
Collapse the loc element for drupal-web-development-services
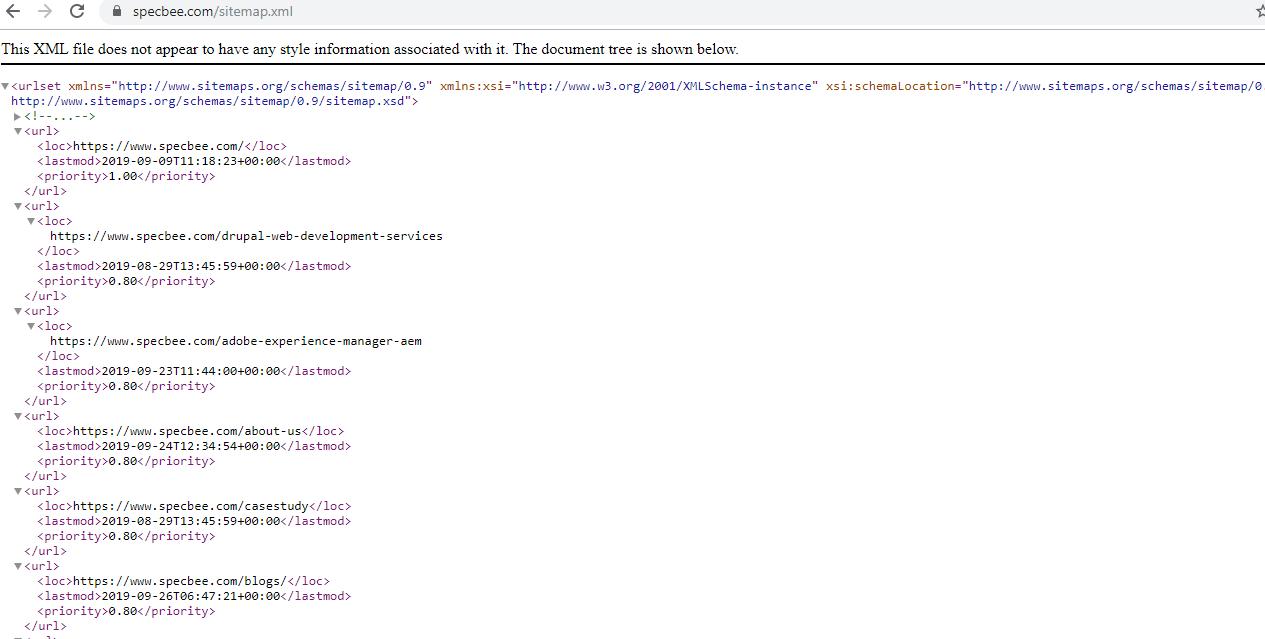[x=31, y=221]
